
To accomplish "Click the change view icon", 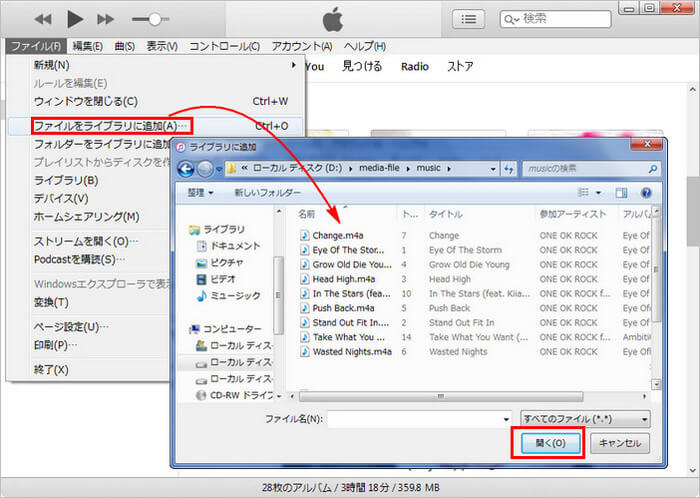I will click(x=583, y=192).
